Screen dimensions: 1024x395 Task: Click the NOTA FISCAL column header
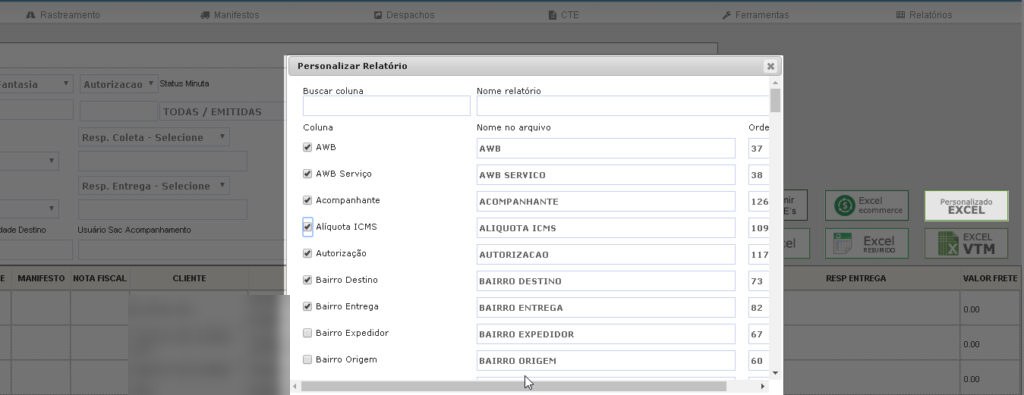click(100, 278)
